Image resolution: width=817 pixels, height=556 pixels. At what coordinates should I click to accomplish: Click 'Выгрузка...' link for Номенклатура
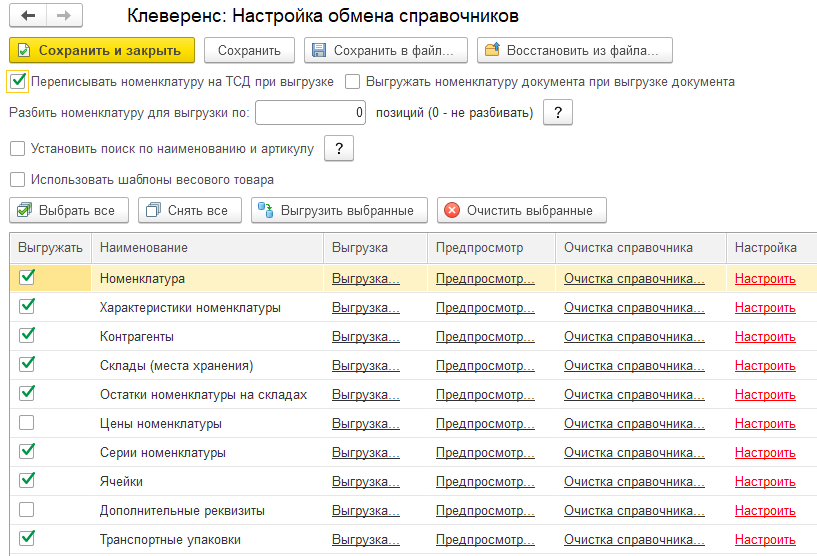[x=366, y=279]
